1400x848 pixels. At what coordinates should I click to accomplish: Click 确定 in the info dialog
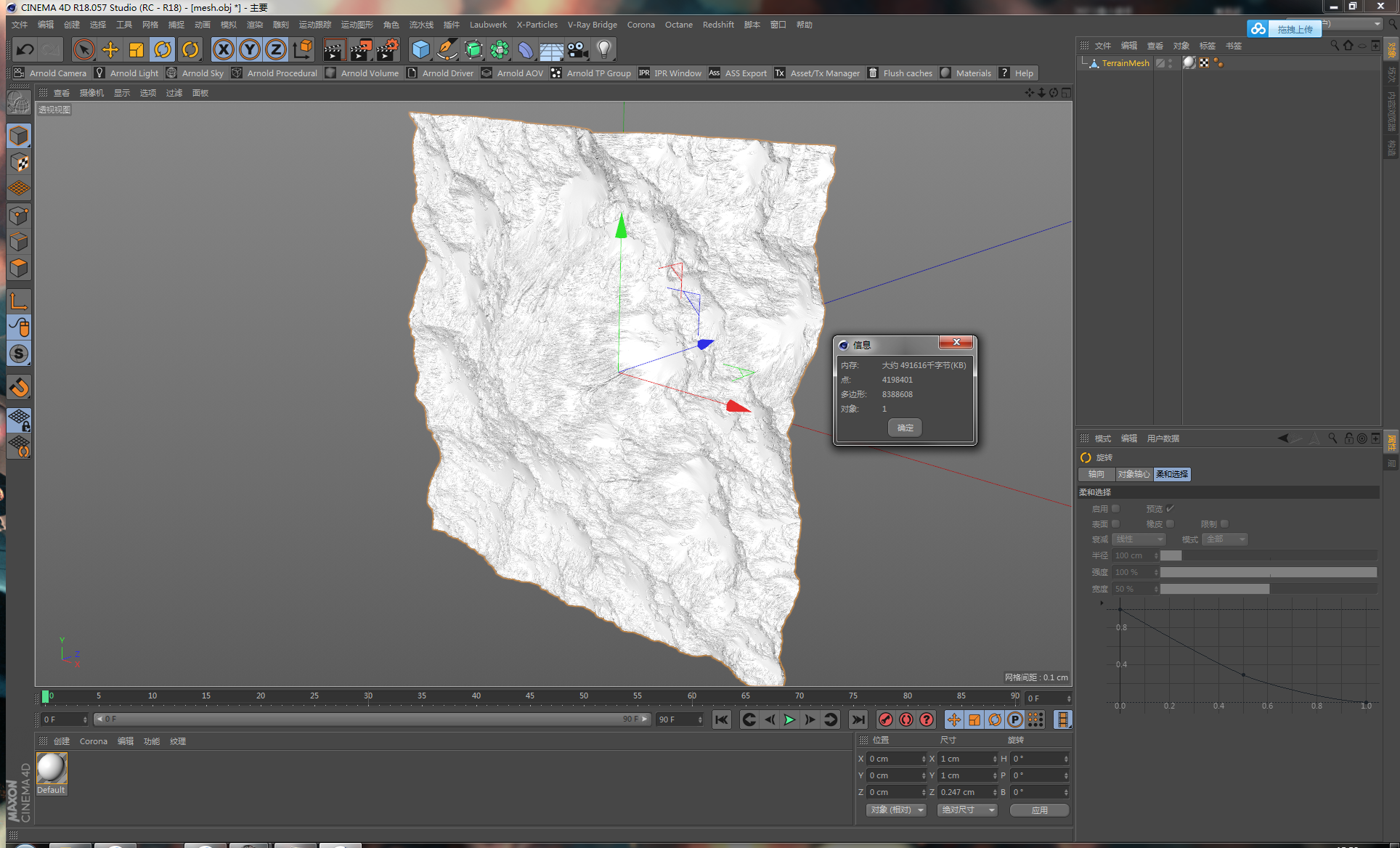click(905, 428)
